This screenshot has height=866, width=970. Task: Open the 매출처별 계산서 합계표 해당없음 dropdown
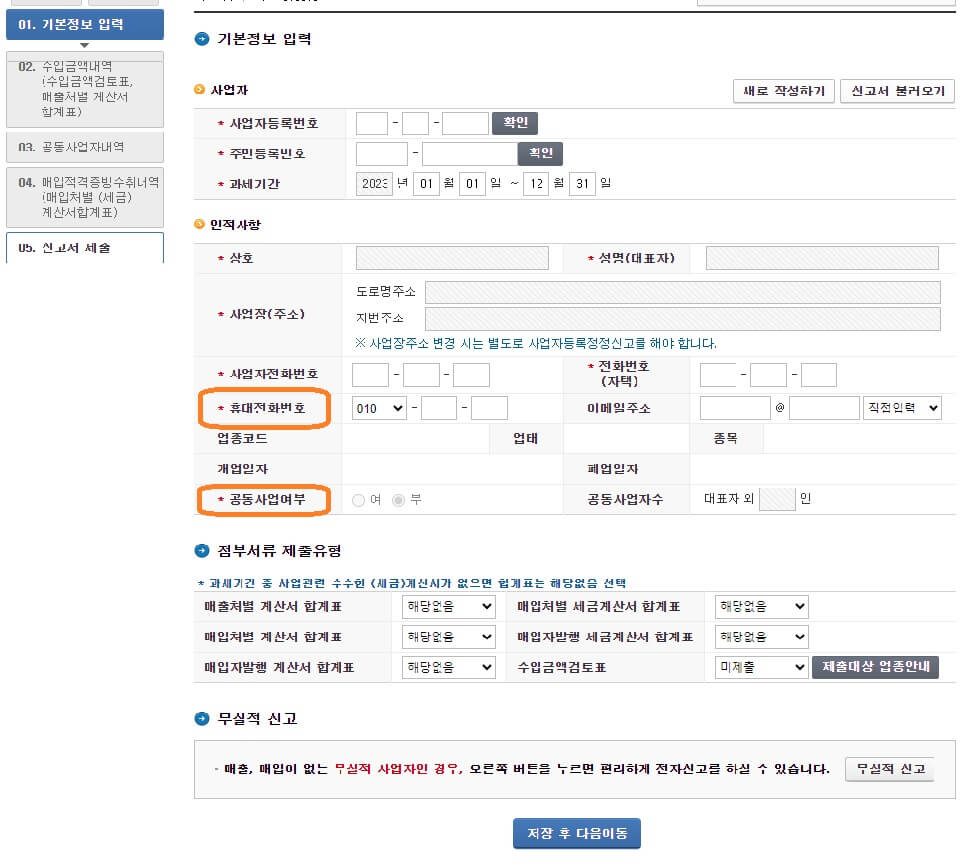pyautogui.click(x=447, y=606)
